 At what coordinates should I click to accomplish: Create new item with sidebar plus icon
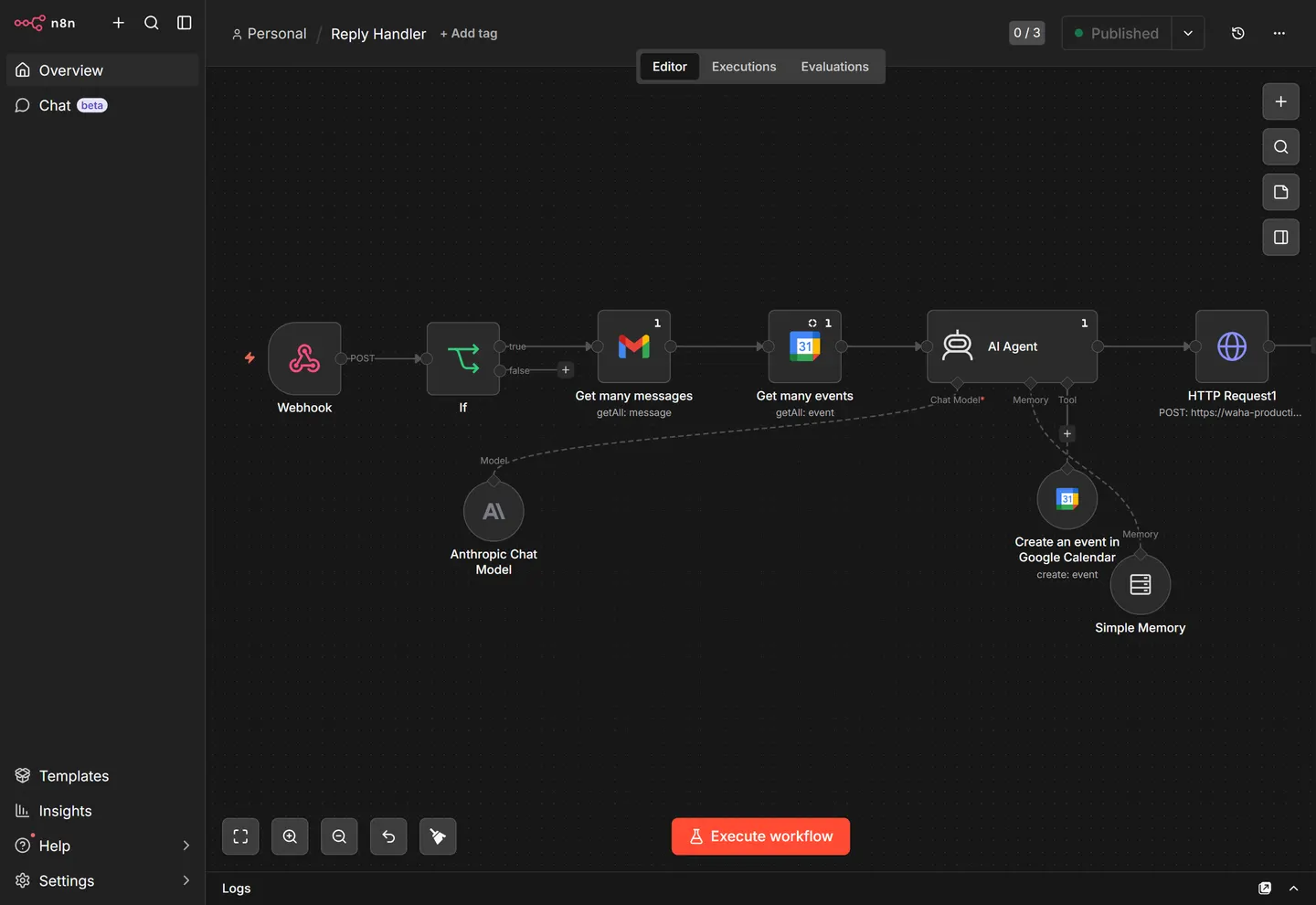click(119, 23)
